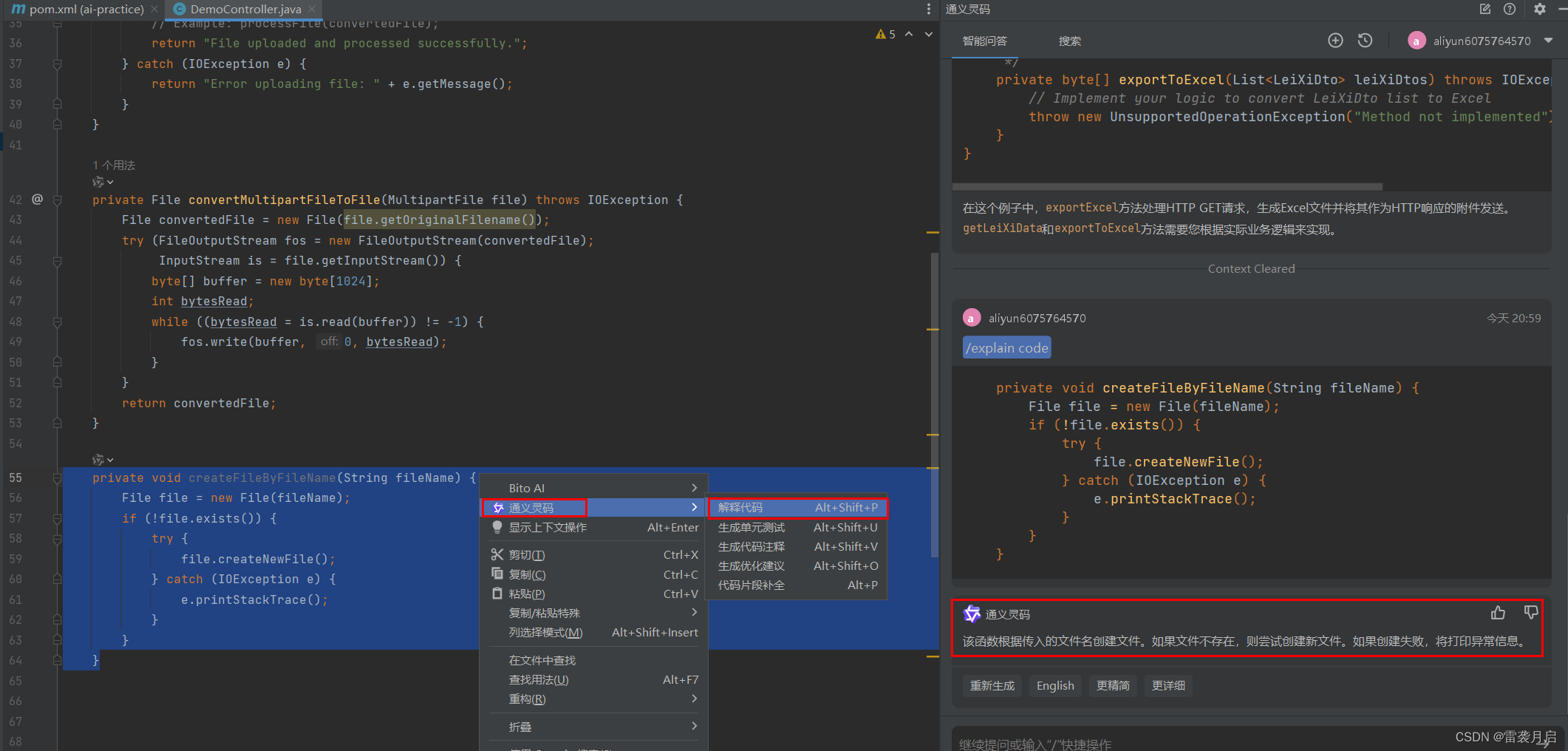Screen dimensions: 1568x751
Task: Select 解释代码 in the submenu
Action: click(x=797, y=508)
